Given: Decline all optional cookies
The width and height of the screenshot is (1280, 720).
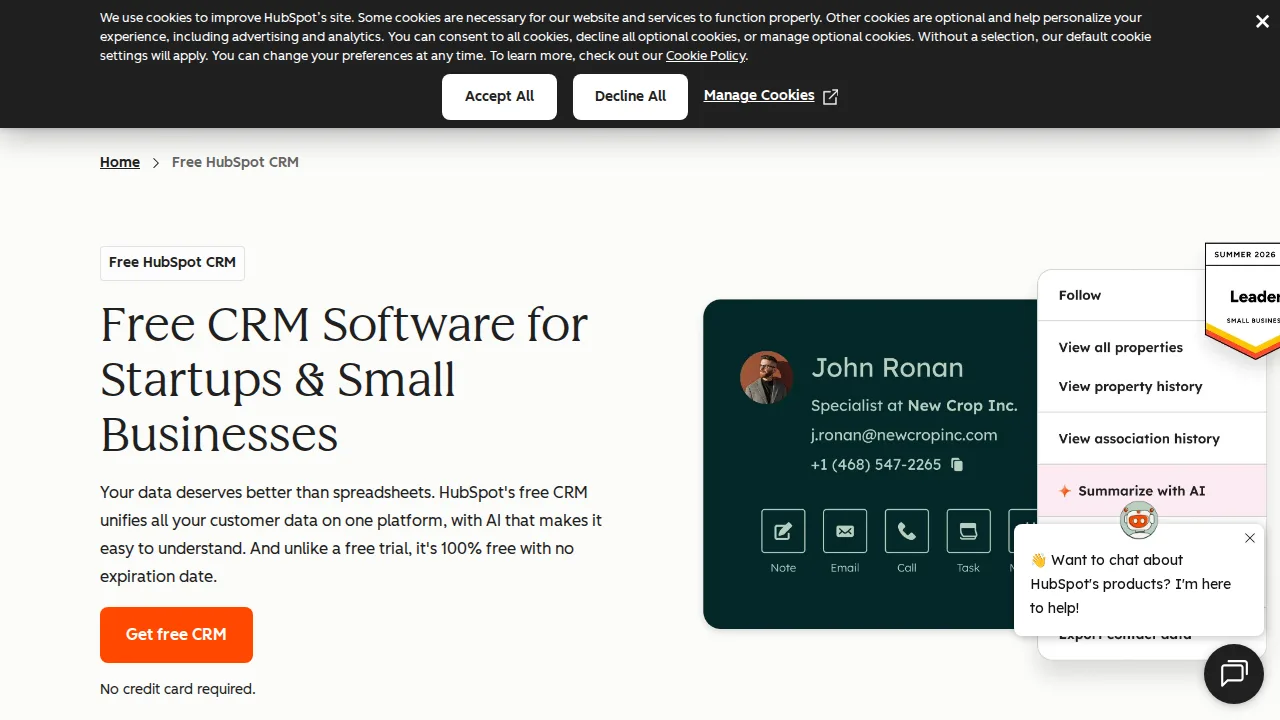Looking at the screenshot, I should point(630,97).
